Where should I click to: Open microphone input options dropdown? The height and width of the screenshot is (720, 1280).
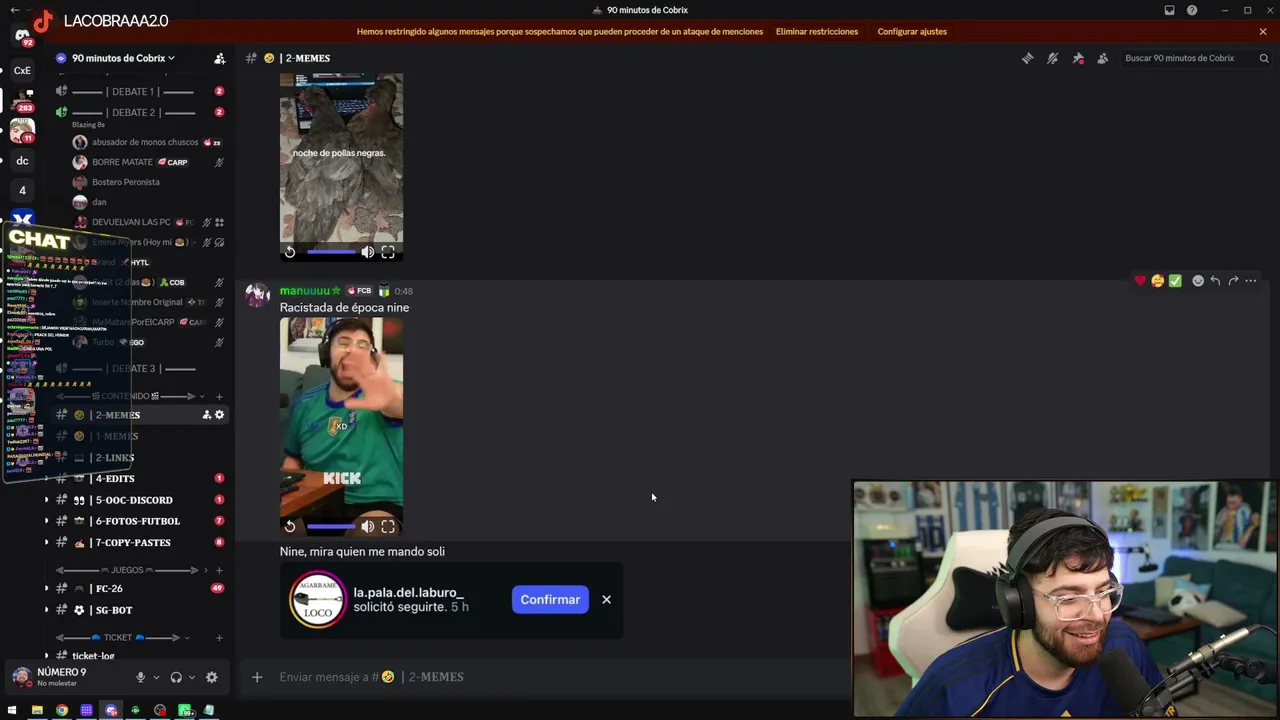[156, 678]
